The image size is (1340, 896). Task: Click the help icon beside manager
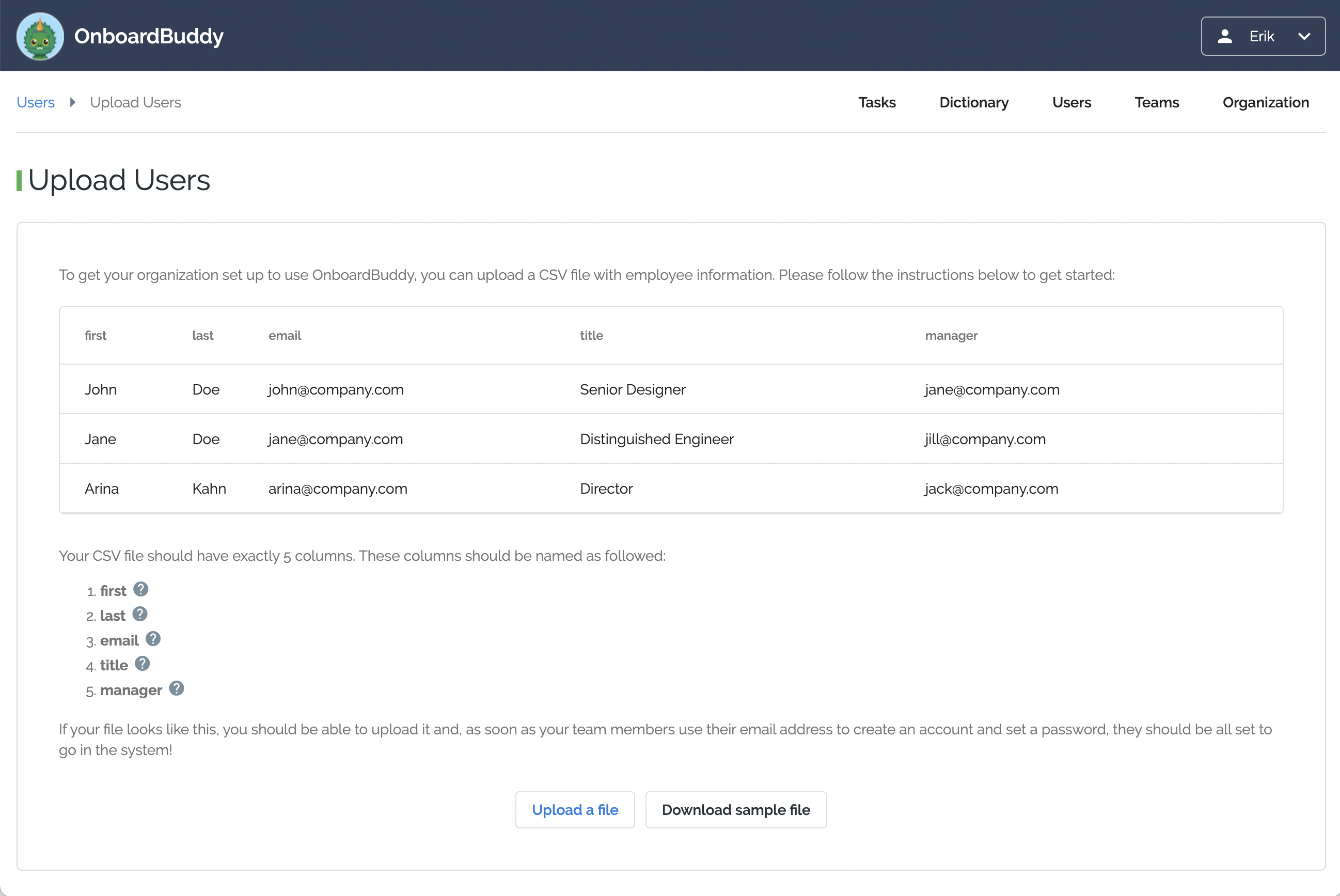pyautogui.click(x=177, y=688)
